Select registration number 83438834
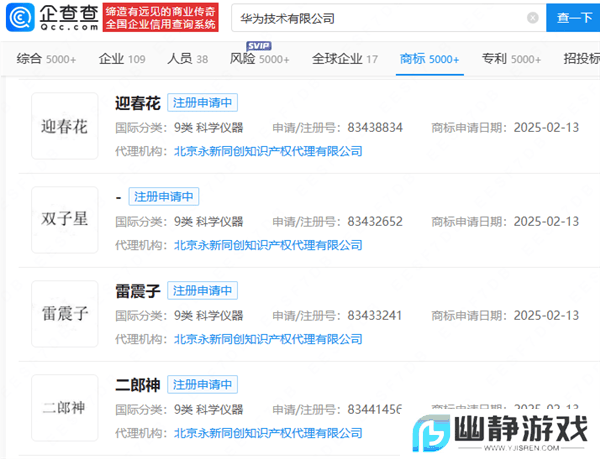Image resolution: width=600 pixels, height=459 pixels. click(375, 127)
